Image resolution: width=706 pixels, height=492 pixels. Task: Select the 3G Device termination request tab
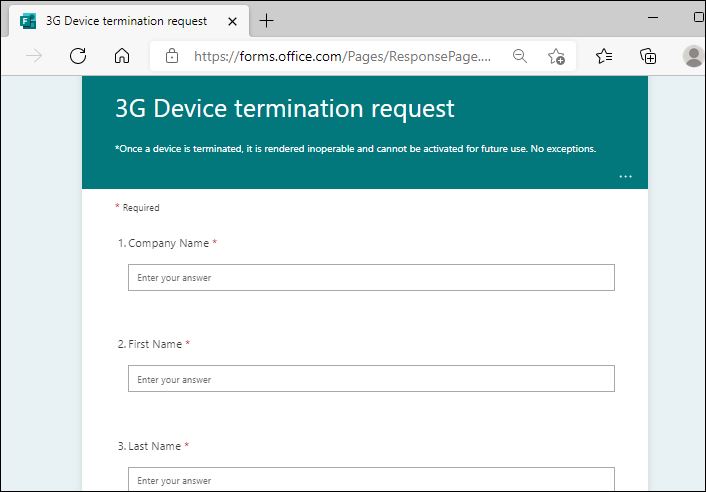tap(129, 21)
